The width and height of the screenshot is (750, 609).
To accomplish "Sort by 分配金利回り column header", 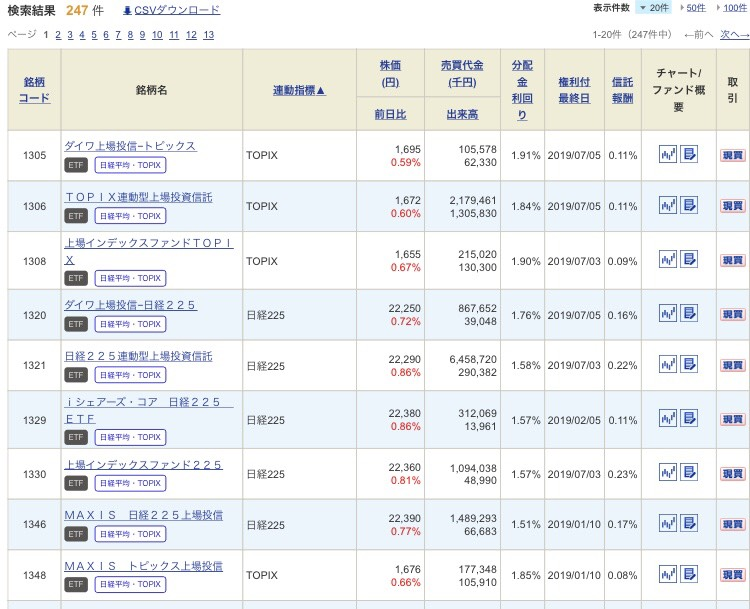I will click(x=522, y=90).
